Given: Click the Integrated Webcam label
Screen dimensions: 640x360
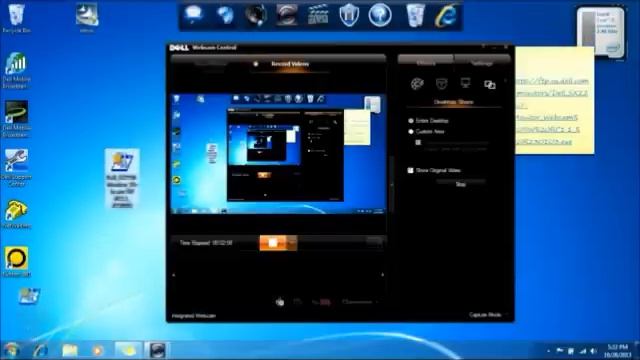Looking at the screenshot, I should click(194, 316).
